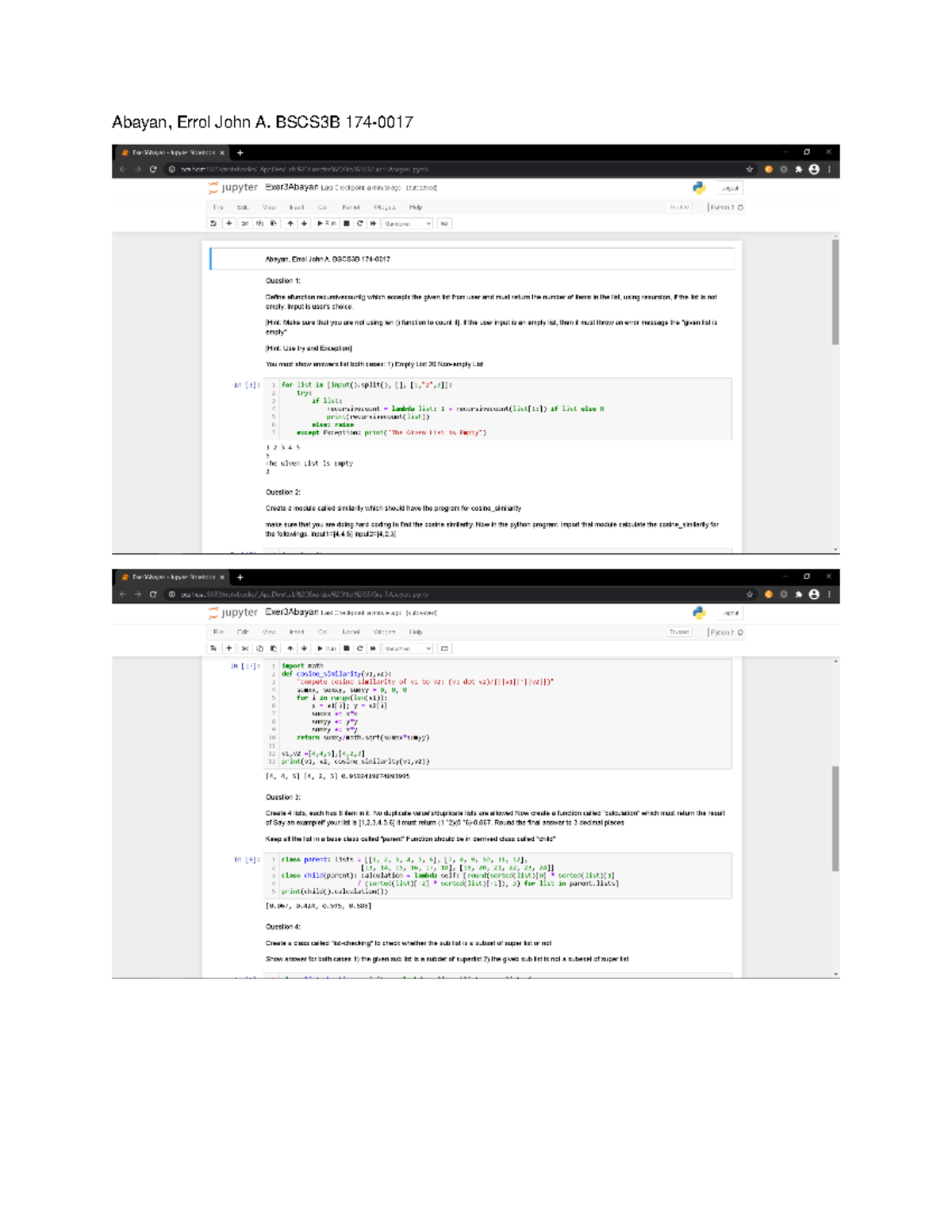Click the vertical scrollbar of the lower notebook

coord(835,817)
